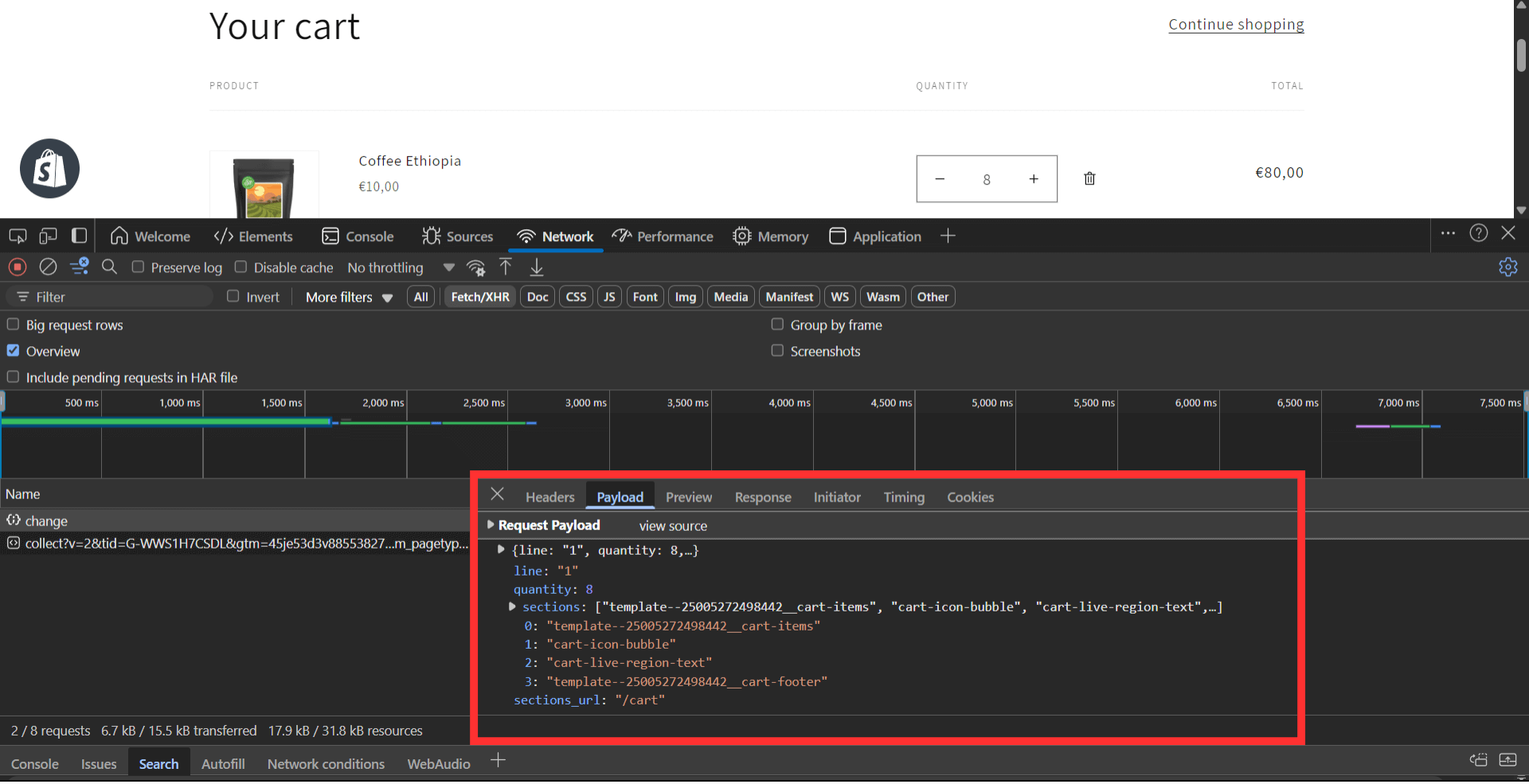Toggle device toolbar mode
The width and height of the screenshot is (1529, 784).
click(47, 236)
